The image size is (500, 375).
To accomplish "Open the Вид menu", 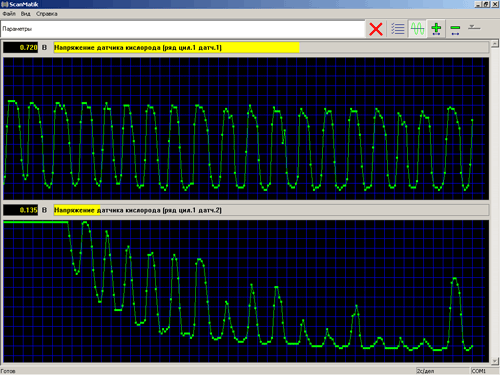I will [25, 14].
